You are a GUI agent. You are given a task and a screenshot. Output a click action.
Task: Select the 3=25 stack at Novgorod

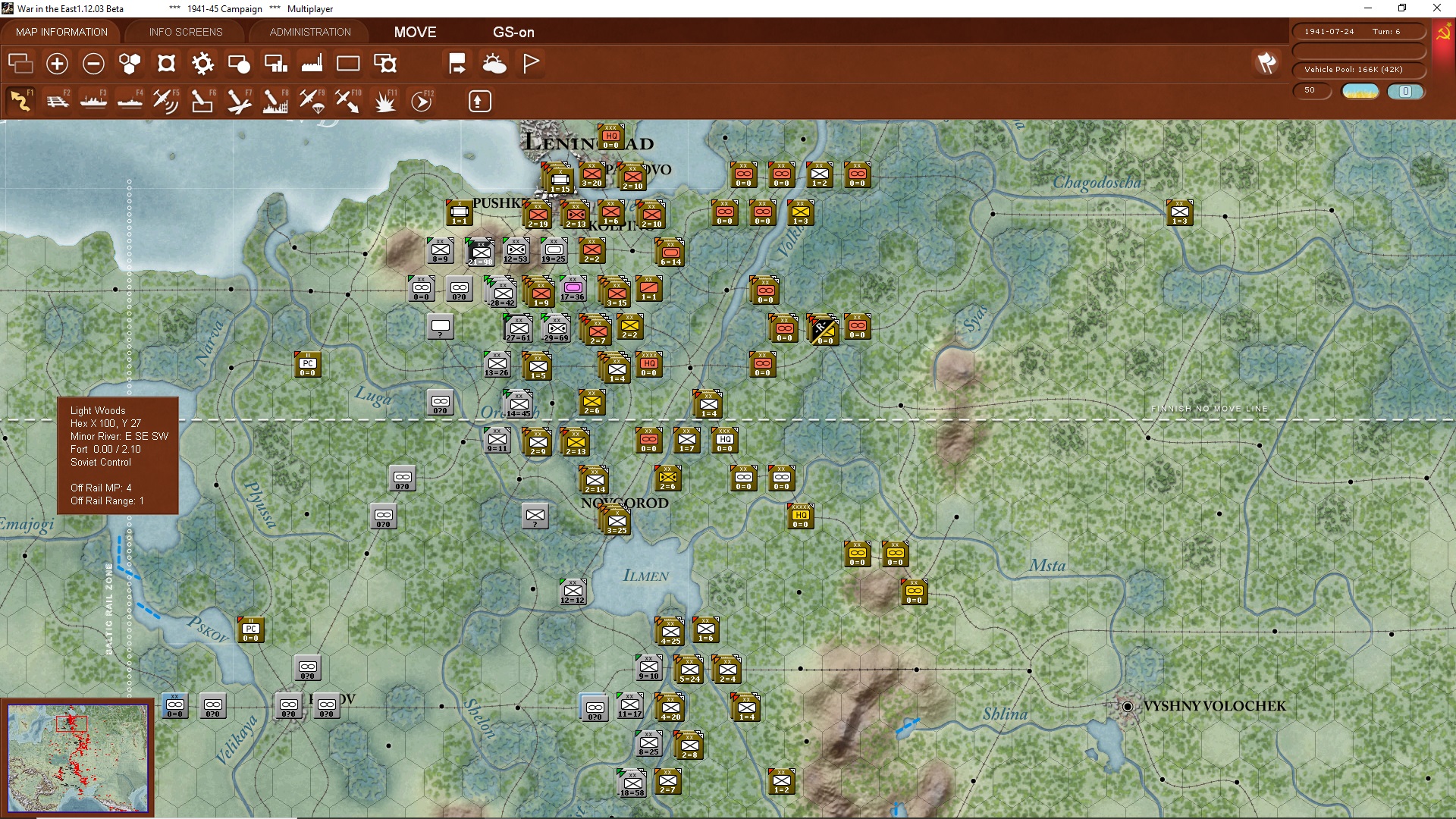pos(617,520)
